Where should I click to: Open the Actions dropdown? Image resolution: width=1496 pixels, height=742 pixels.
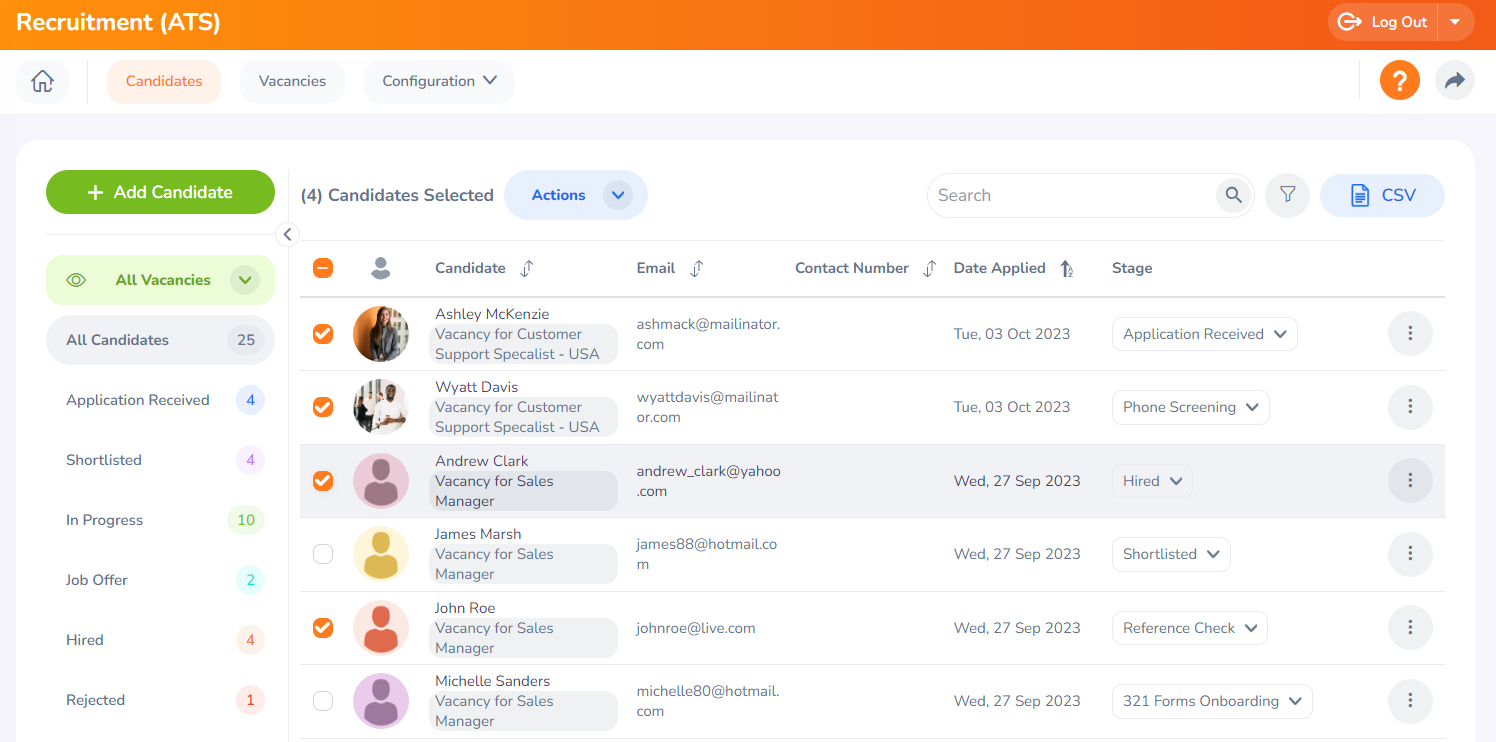(x=575, y=195)
